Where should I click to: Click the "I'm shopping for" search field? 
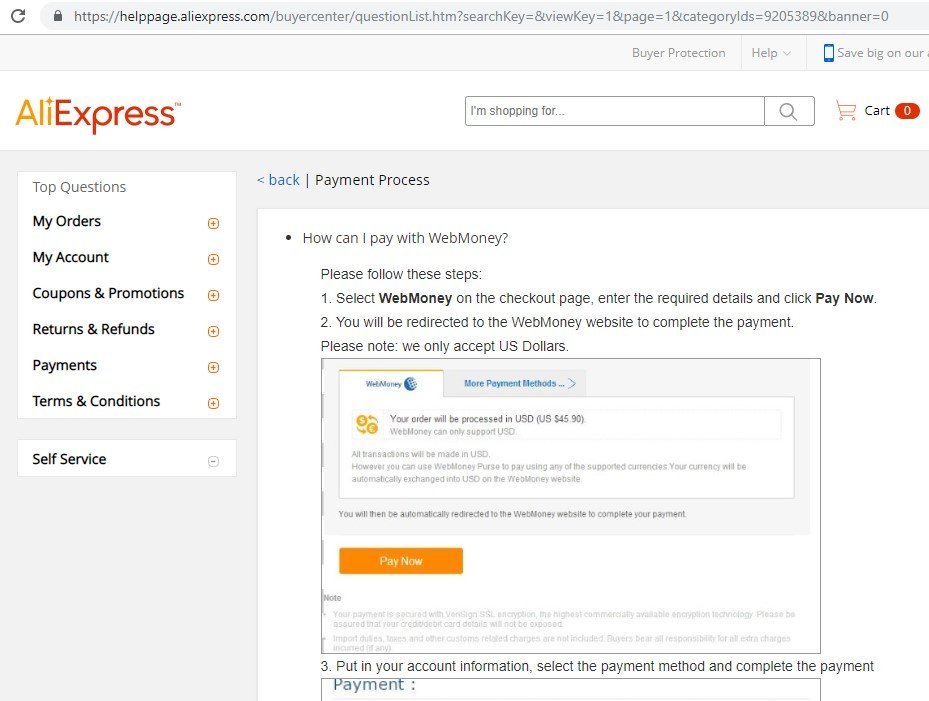coord(614,111)
